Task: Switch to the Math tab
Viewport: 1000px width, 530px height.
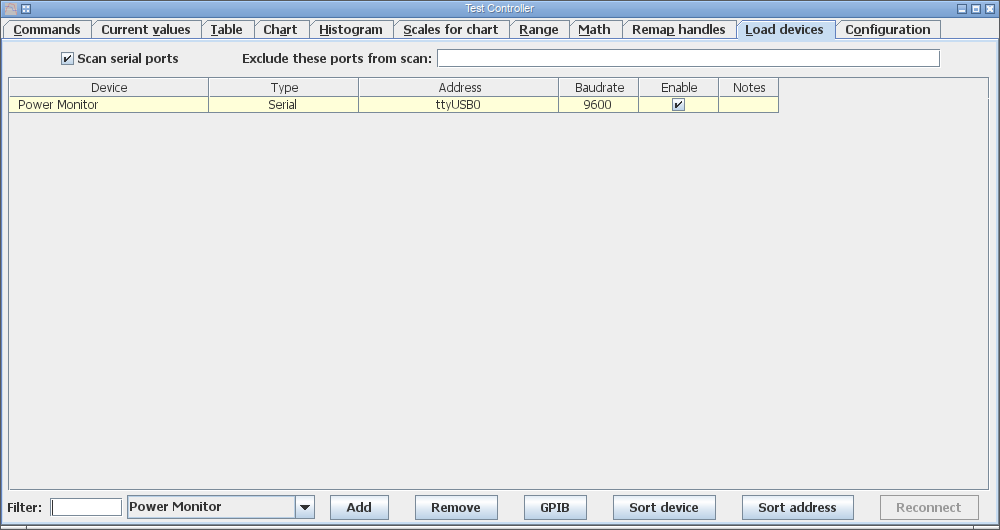Action: pos(594,29)
